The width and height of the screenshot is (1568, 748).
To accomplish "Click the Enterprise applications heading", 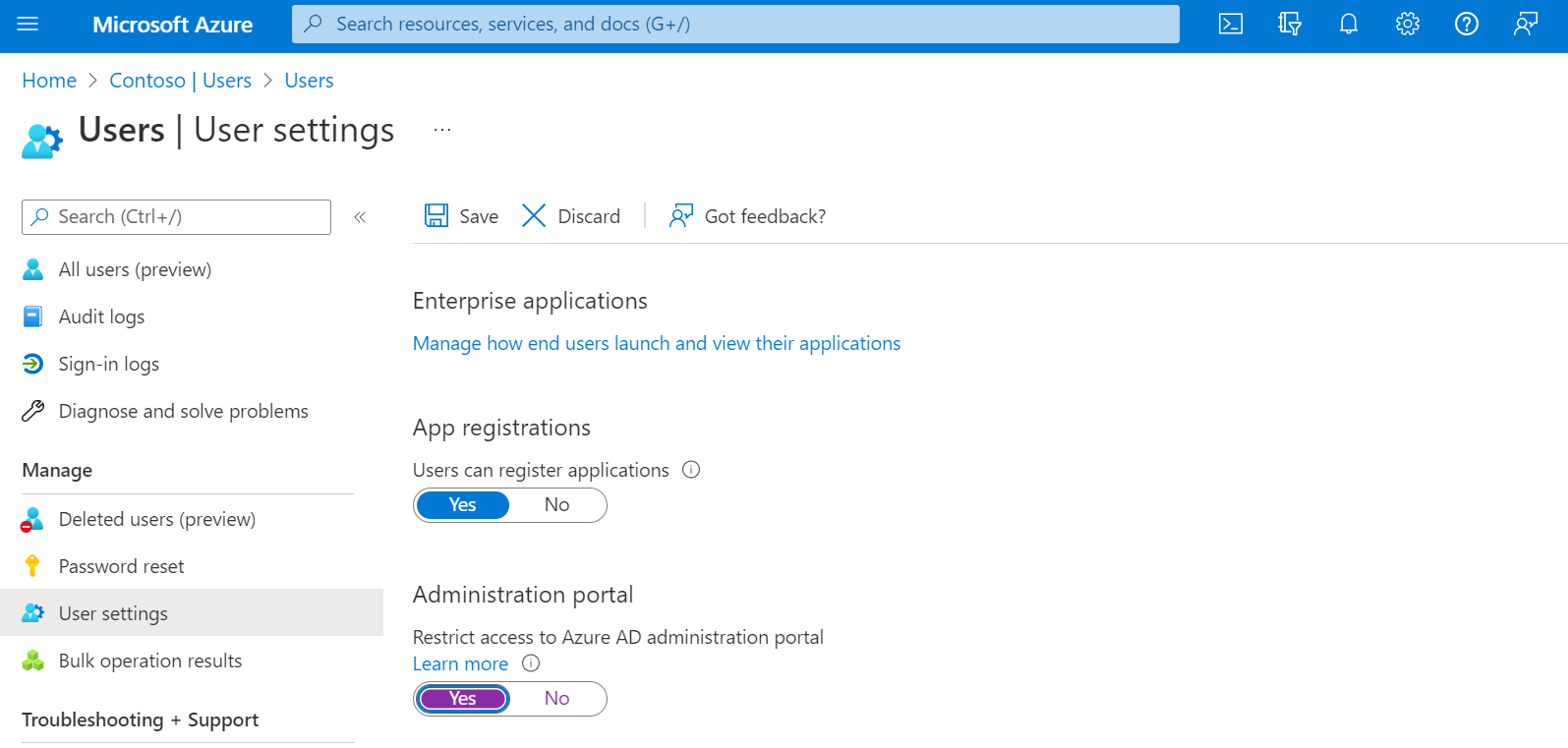I will (530, 301).
